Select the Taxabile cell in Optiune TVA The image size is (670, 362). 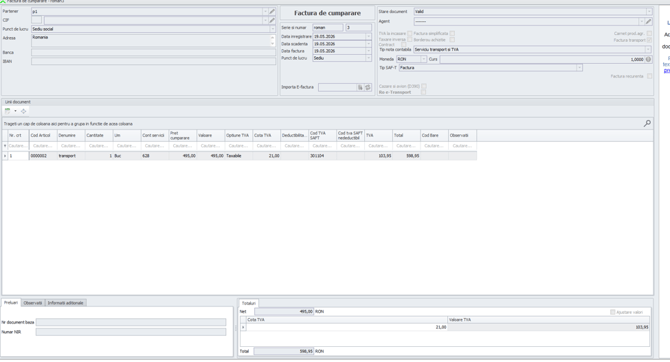239,156
